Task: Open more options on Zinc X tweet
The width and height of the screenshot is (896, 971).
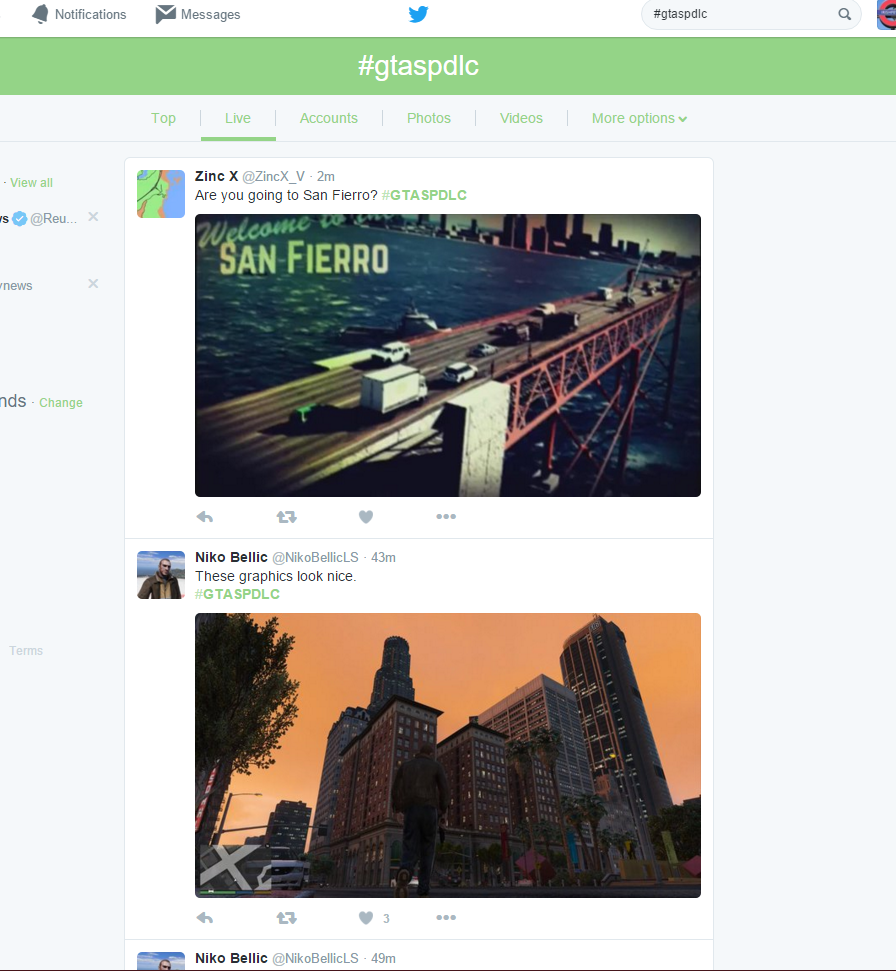Action: point(446,516)
